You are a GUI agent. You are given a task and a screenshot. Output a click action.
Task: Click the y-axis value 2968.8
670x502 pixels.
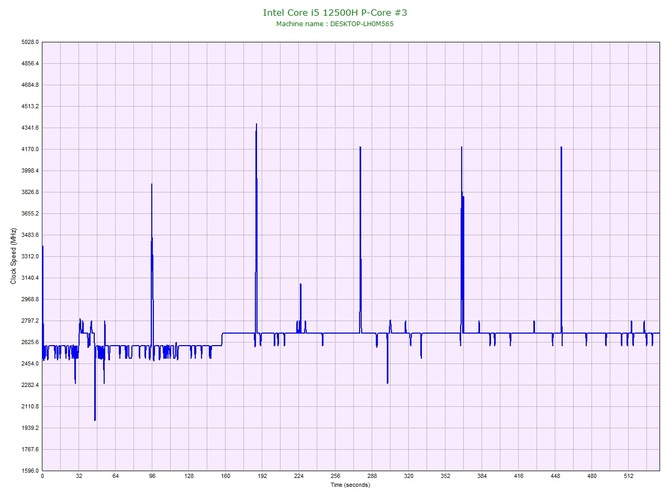point(30,299)
